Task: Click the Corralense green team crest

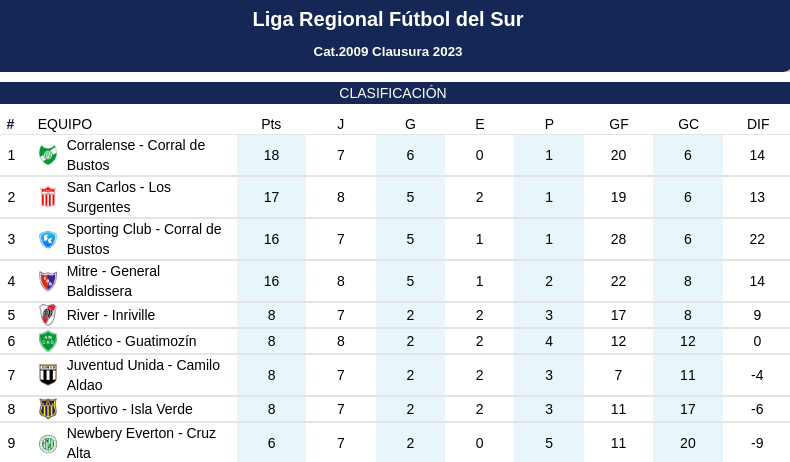Action: (48, 155)
